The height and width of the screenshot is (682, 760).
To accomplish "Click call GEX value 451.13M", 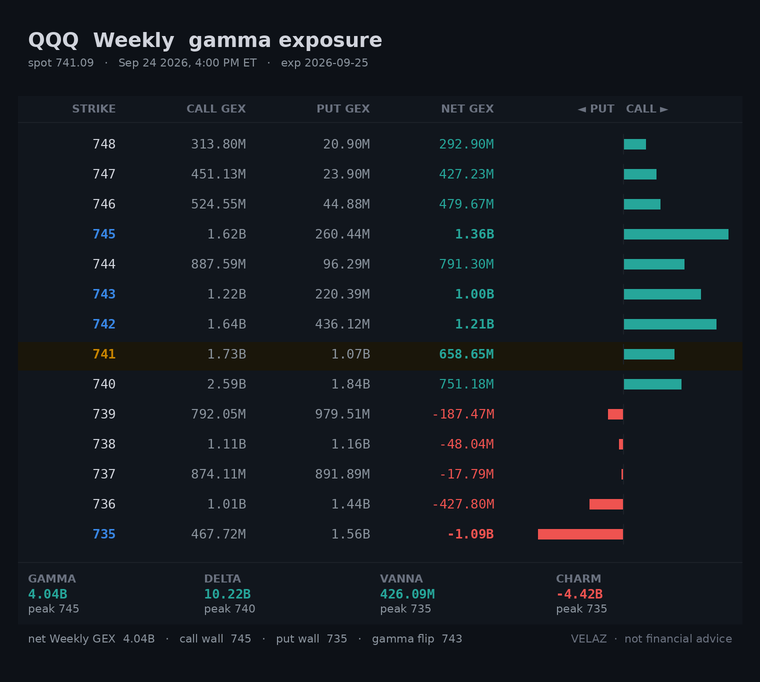I will coord(218,174).
